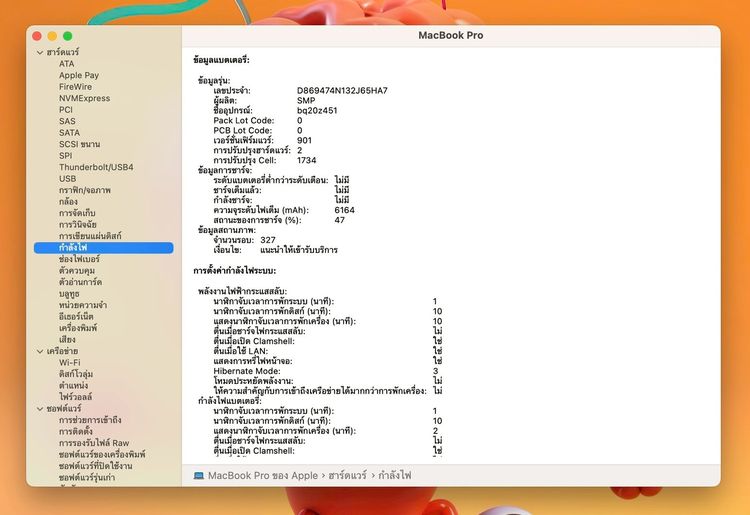This screenshot has width=750, height=515.
Task: Open เครื่องพิมพ์ printers info
Action: [x=78, y=328]
